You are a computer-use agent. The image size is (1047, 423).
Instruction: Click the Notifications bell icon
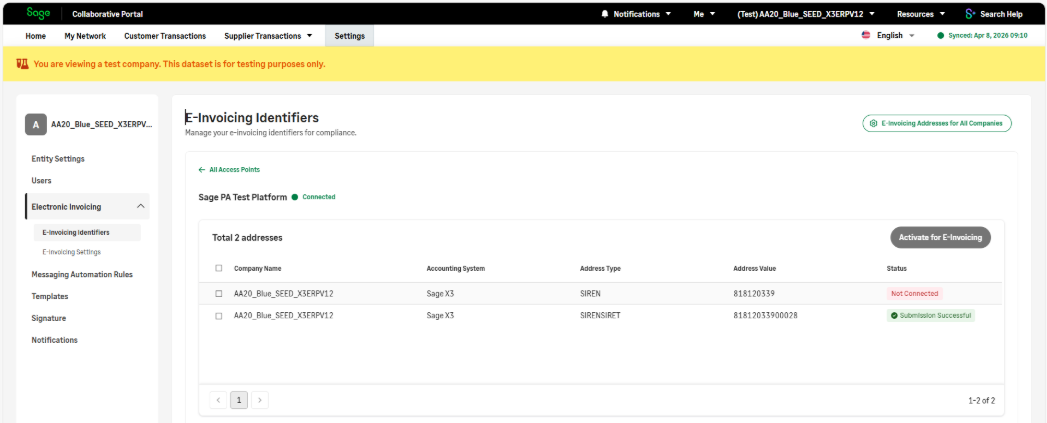(605, 14)
